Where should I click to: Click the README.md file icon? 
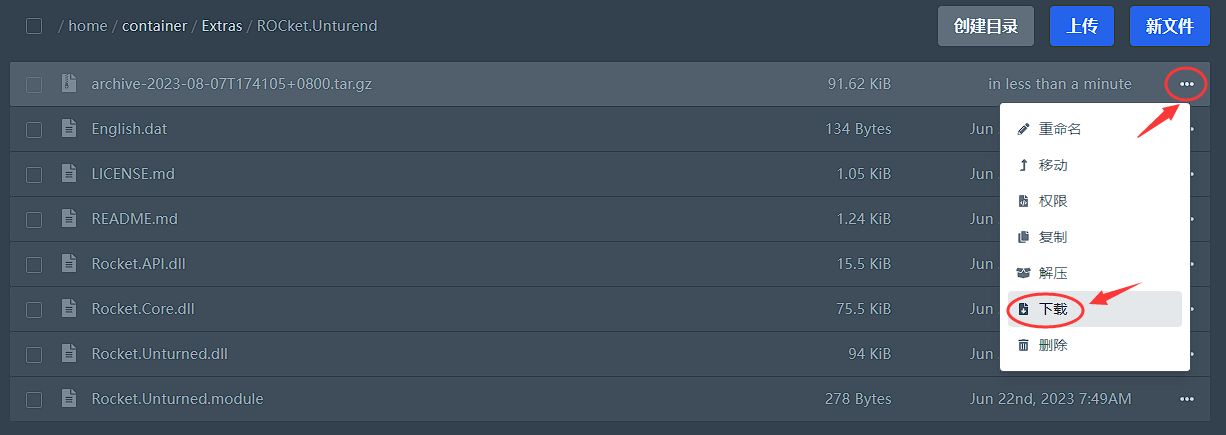pos(68,218)
